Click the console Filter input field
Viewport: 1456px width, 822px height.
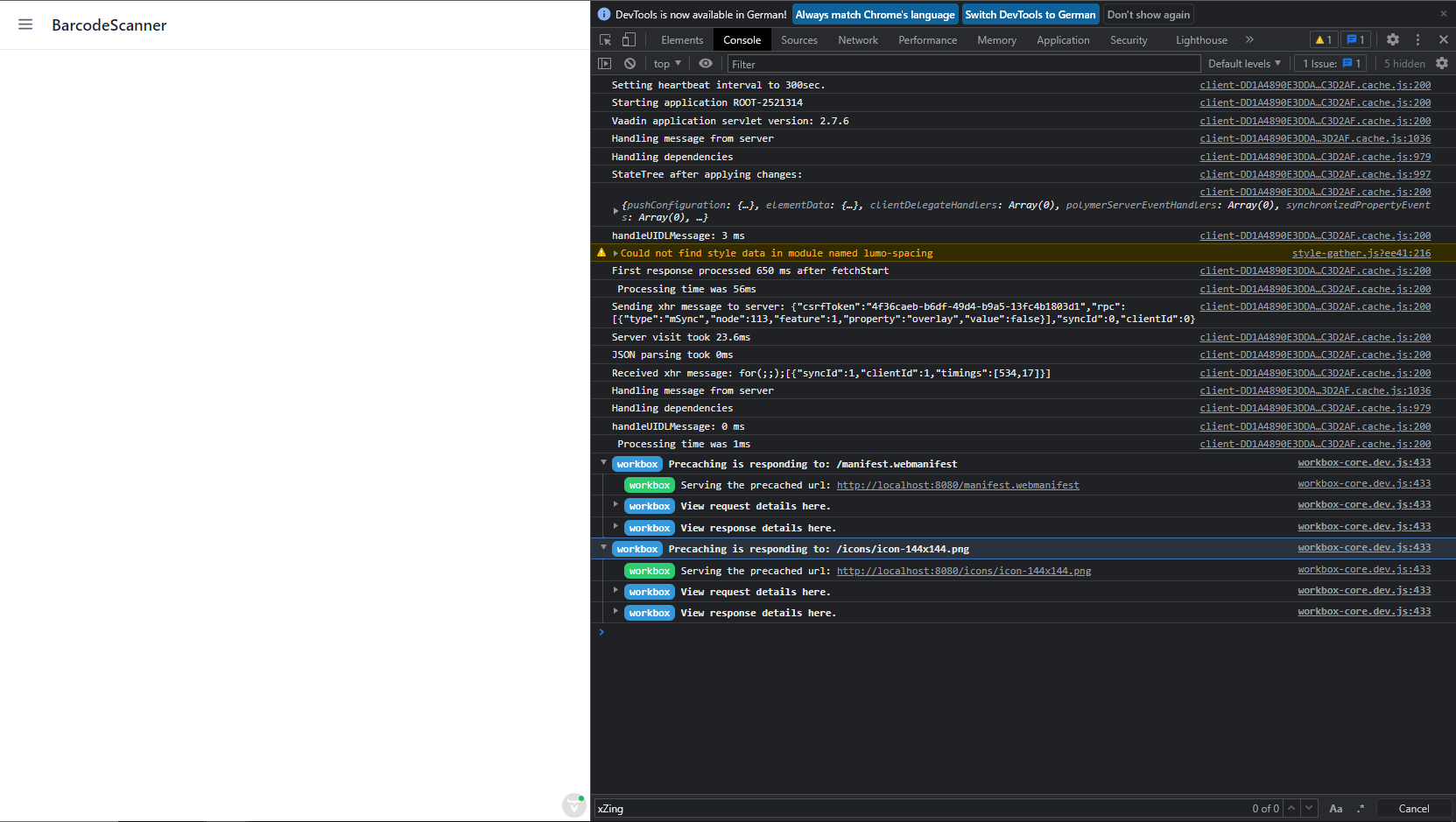[x=963, y=64]
